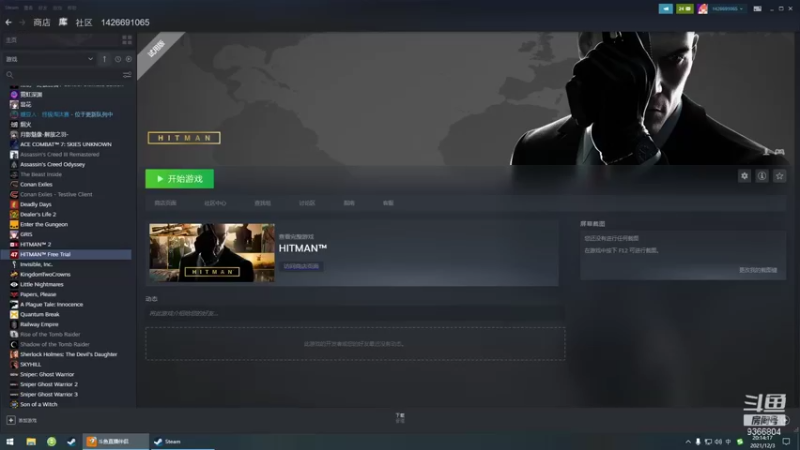This screenshot has width=800, height=450.
Task: Open game info circle icon
Action: pos(762,176)
